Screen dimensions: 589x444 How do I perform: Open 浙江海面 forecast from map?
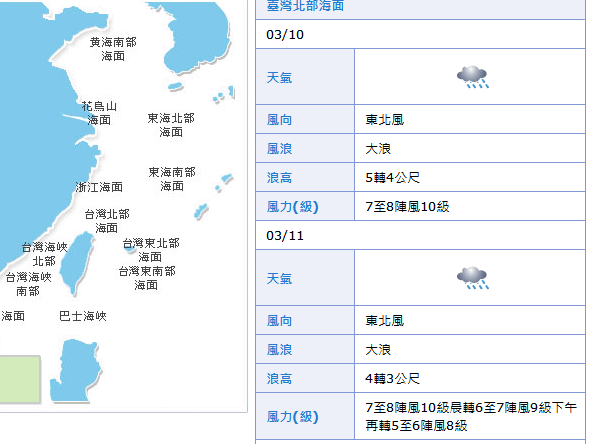click(x=99, y=187)
